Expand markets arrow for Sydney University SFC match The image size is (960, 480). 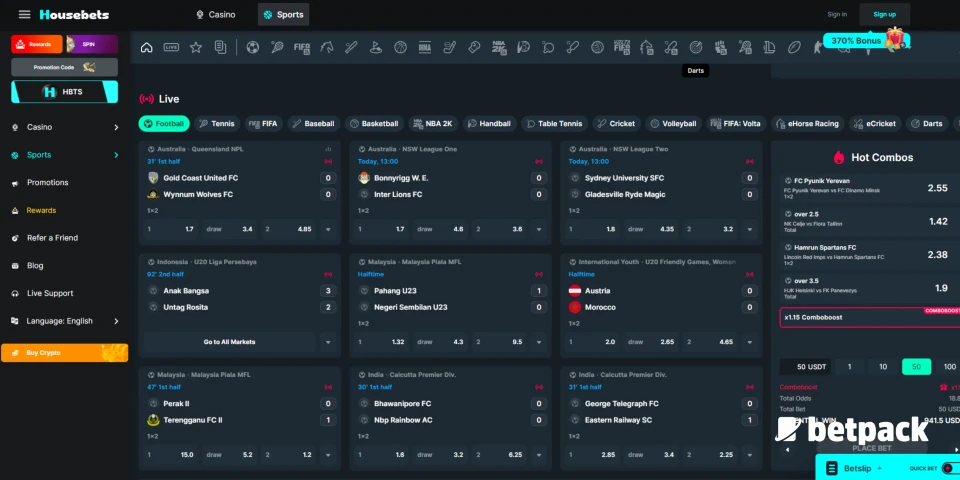[749, 230]
